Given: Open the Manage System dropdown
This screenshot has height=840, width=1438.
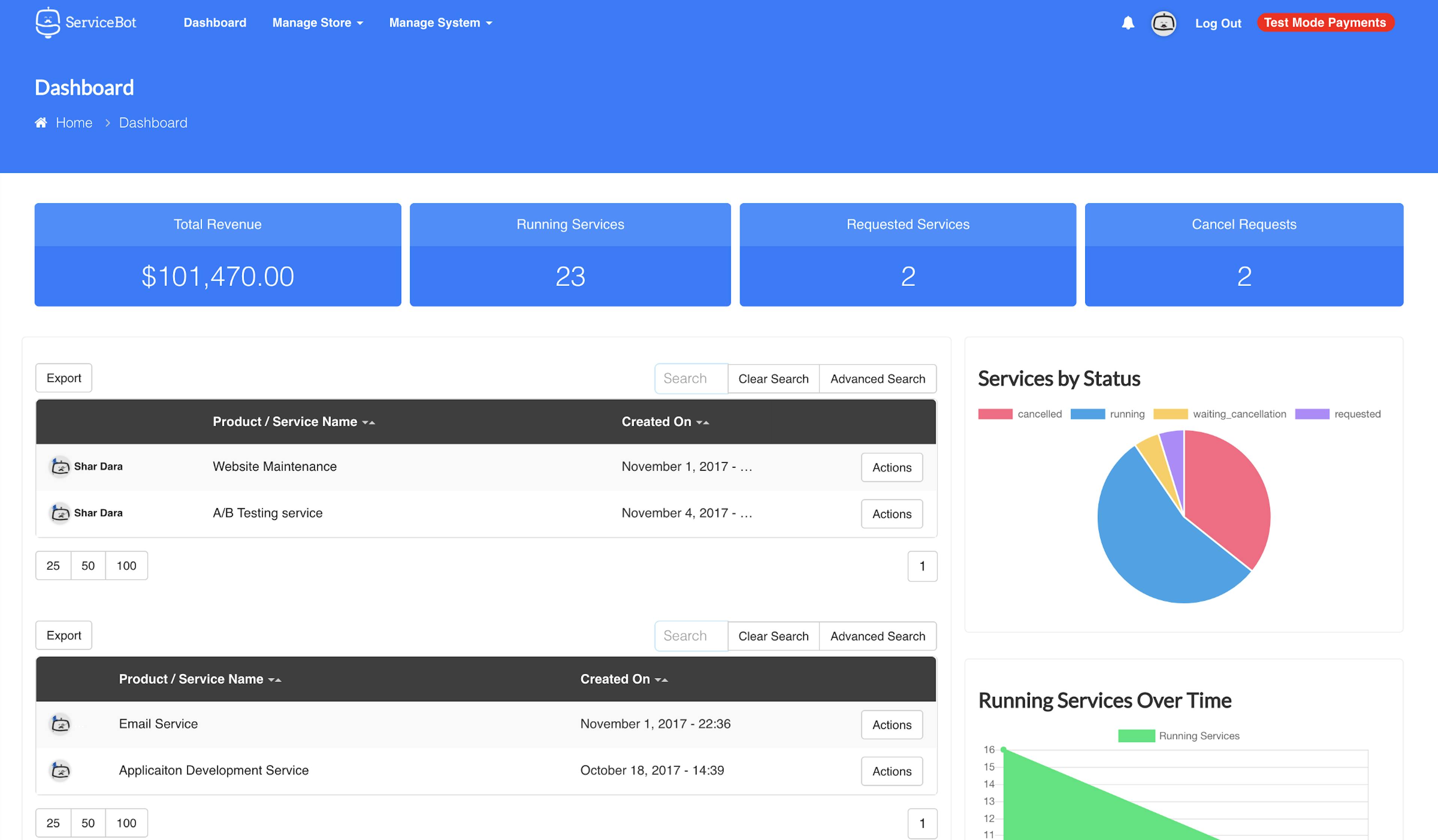Looking at the screenshot, I should (440, 23).
